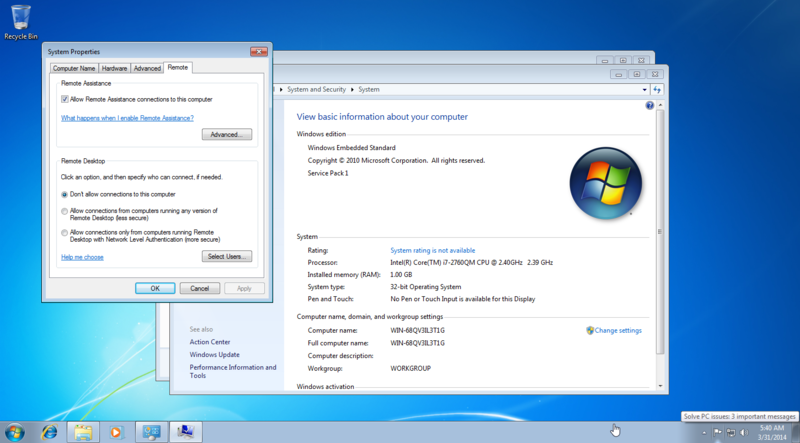Open the address bar history dropdown arrow
Screen dimensions: 800x443
tap(644, 90)
